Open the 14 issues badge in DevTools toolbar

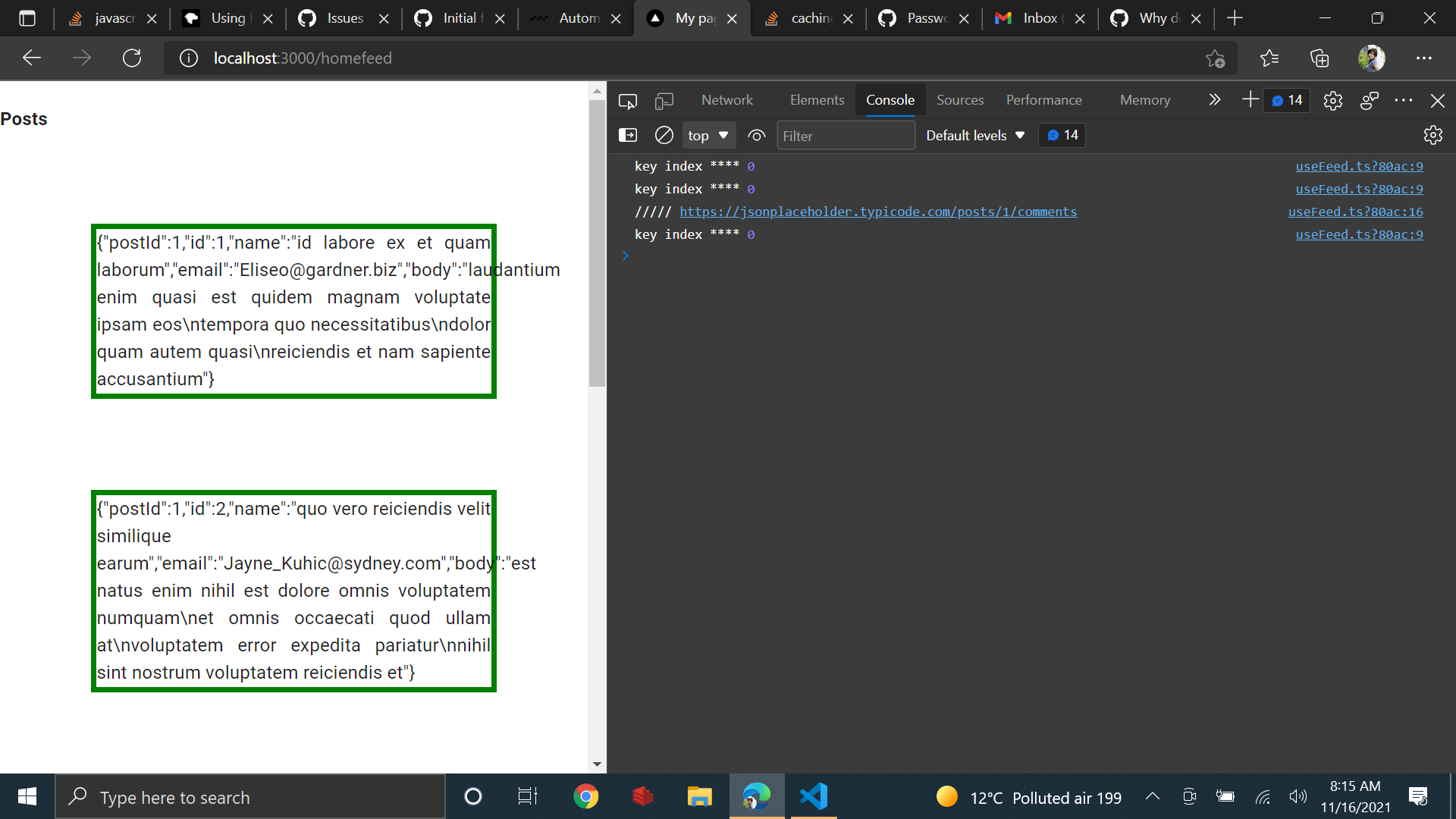click(1288, 100)
